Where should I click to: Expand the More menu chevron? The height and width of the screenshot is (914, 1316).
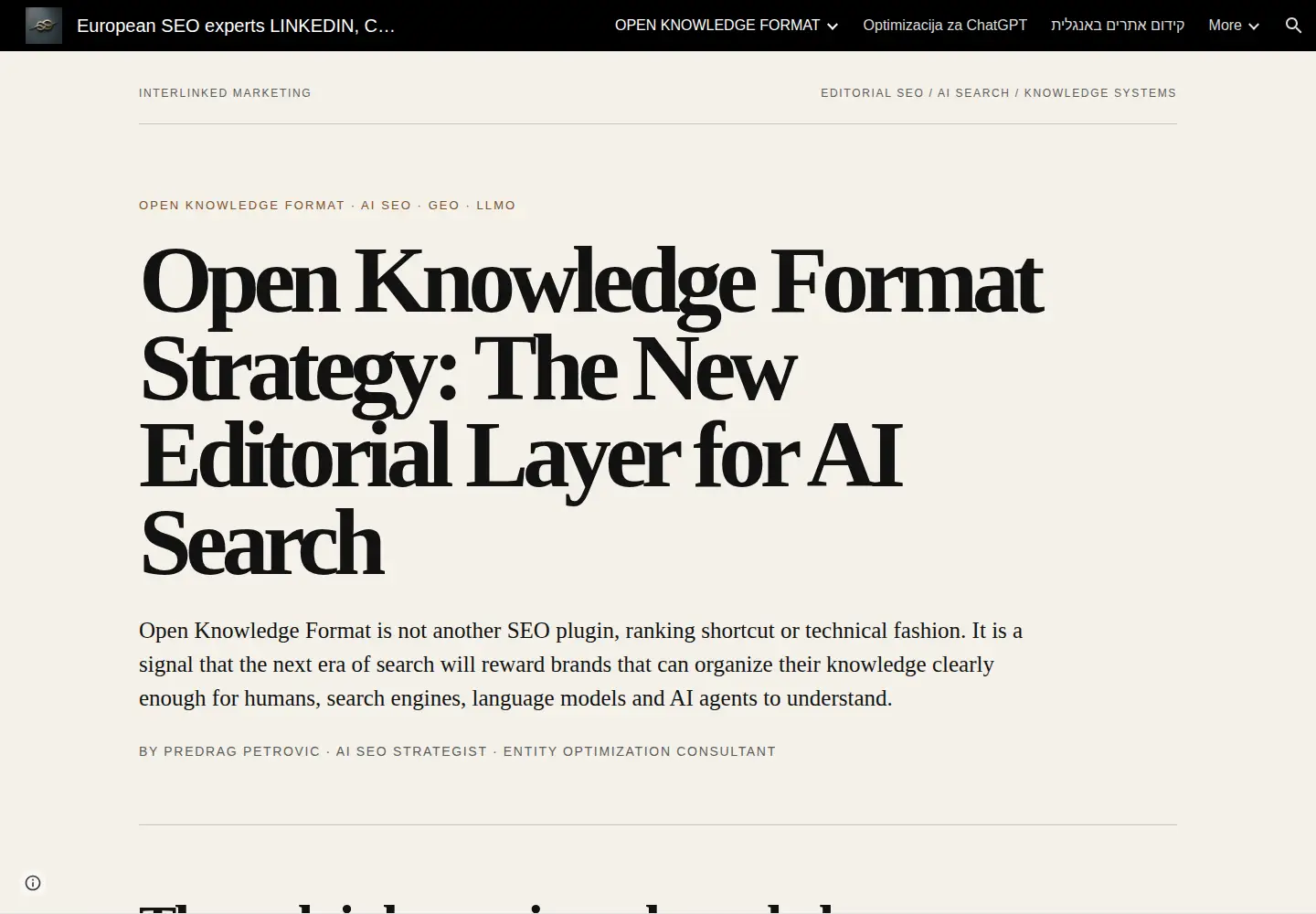1254,27
